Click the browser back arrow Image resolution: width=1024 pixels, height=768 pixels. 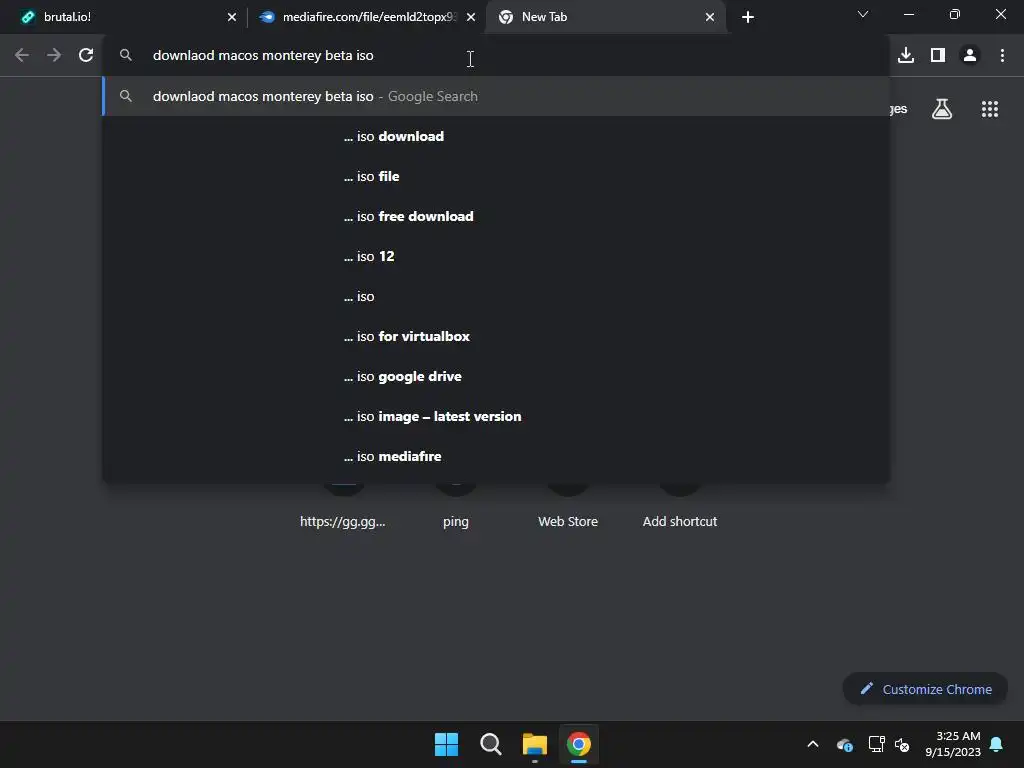[22, 56]
